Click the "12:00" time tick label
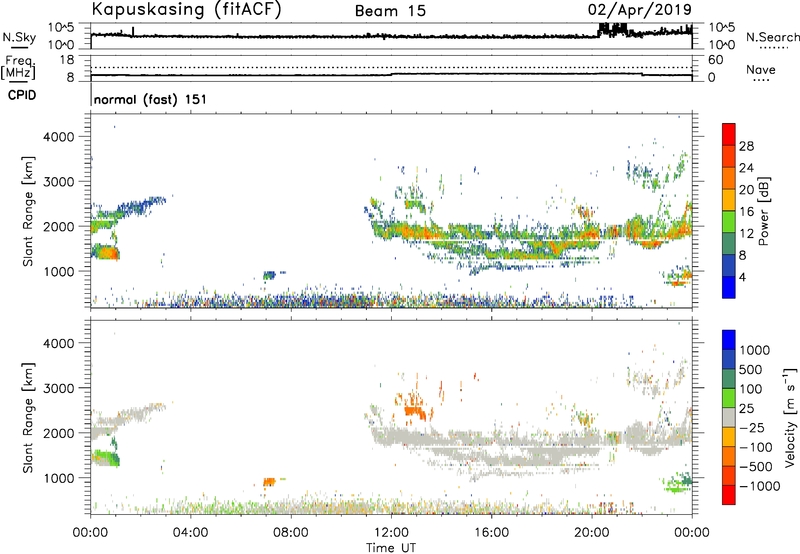The width and height of the screenshot is (800, 554). 391,533
